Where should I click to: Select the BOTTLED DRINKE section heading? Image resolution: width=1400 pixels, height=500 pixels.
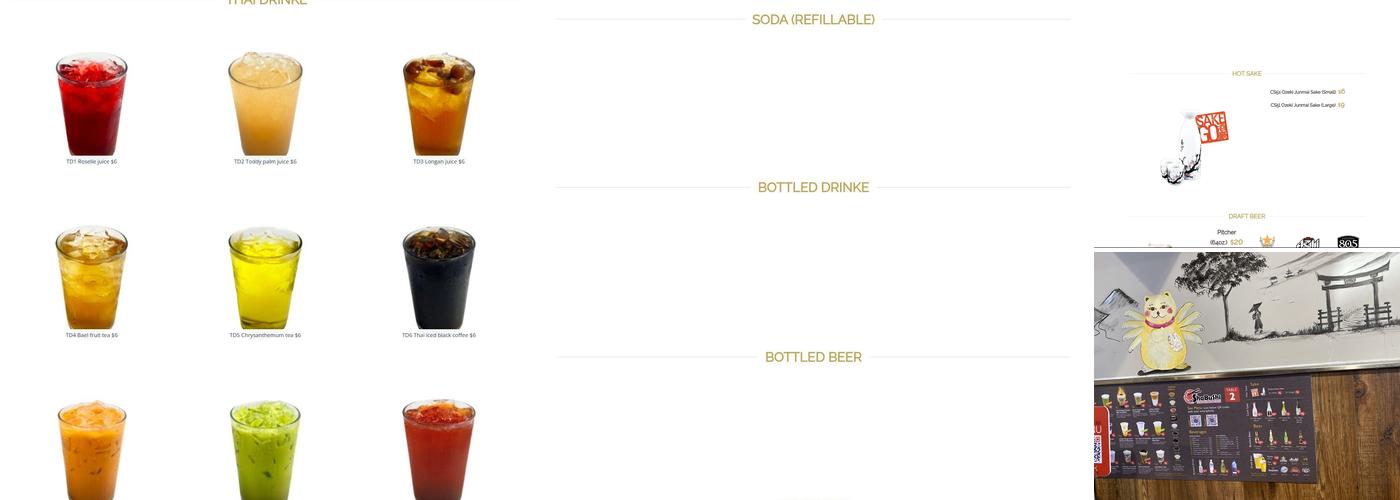pos(813,187)
